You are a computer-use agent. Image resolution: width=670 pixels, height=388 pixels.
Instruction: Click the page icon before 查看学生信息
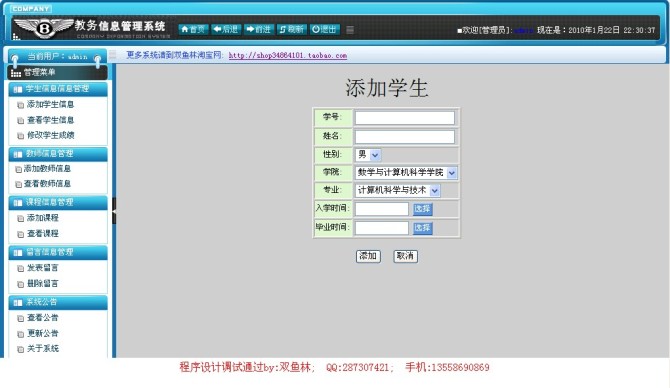(x=20, y=121)
